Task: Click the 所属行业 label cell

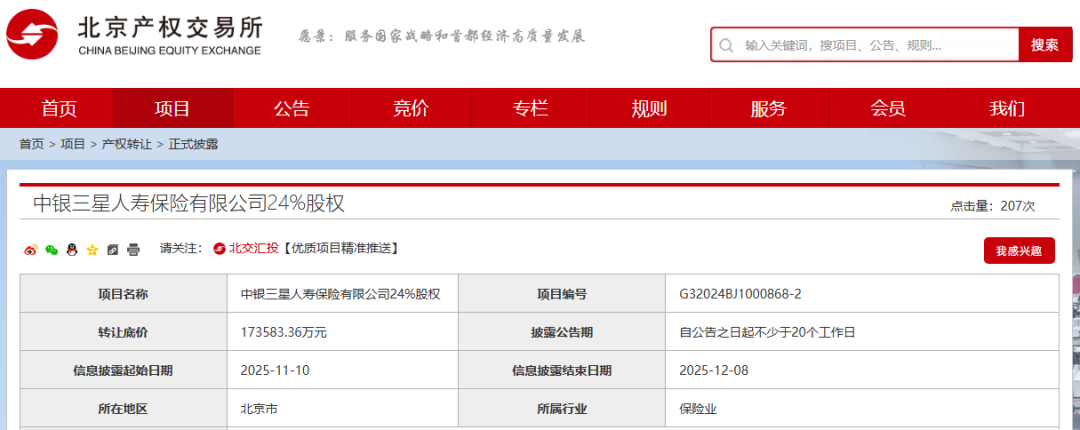Action: (562, 409)
